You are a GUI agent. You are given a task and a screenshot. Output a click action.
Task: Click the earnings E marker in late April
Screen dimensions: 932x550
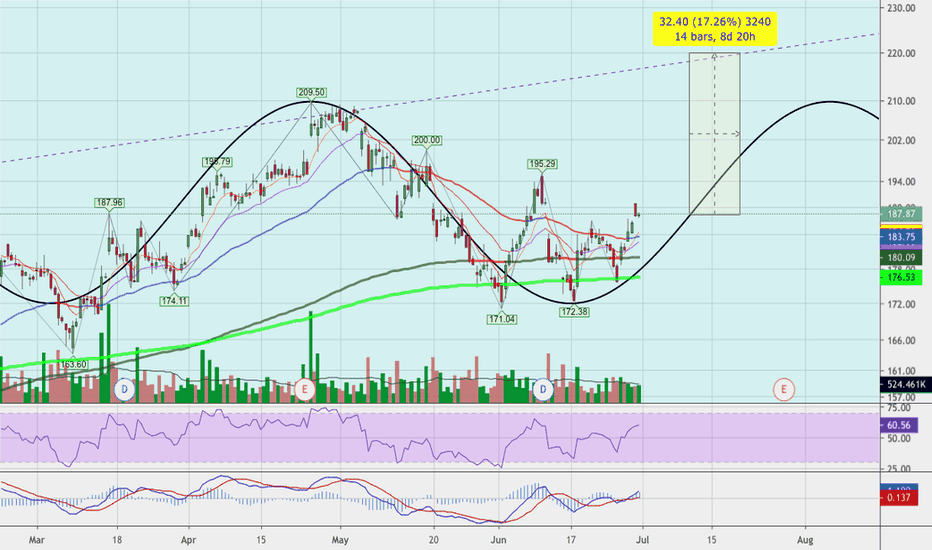coord(305,390)
